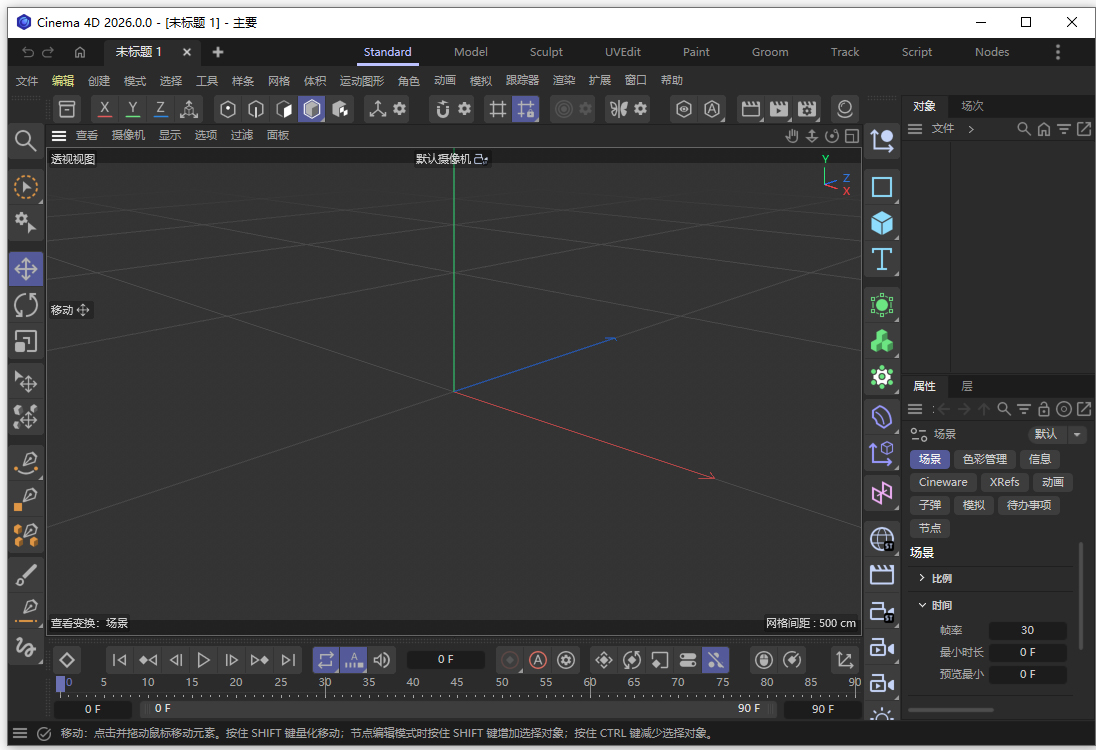The height and width of the screenshot is (750, 1096).
Task: Toggle loop playback mode
Action: click(x=325, y=659)
